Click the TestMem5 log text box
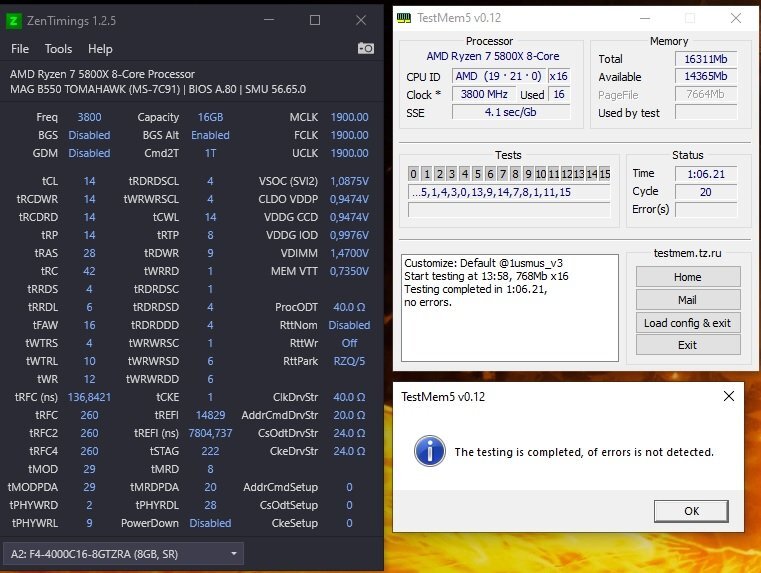The height and width of the screenshot is (573, 761). tap(510, 308)
